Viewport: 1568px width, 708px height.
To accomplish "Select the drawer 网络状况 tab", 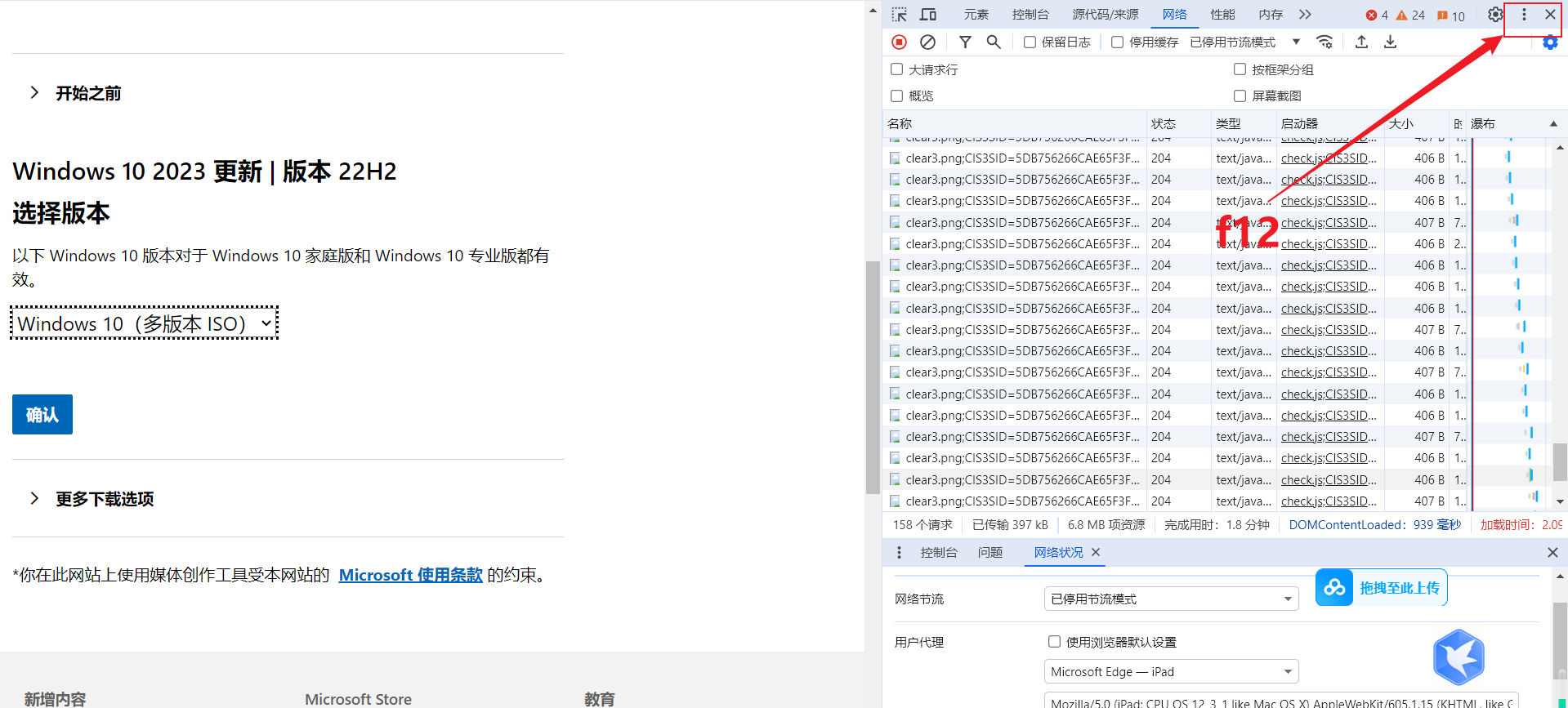I will [x=1058, y=553].
